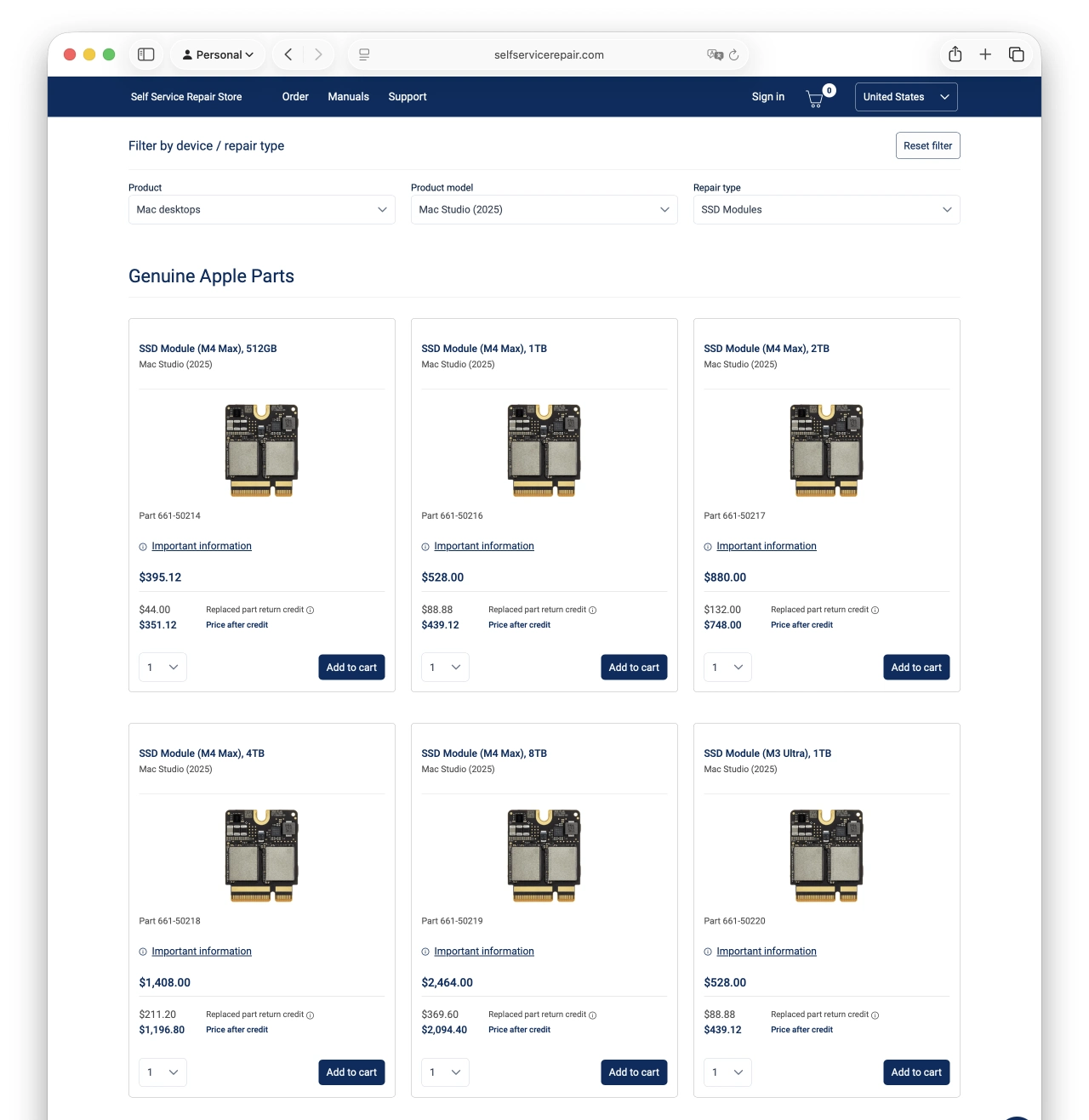Open Important information for part 661-50214

tap(202, 546)
